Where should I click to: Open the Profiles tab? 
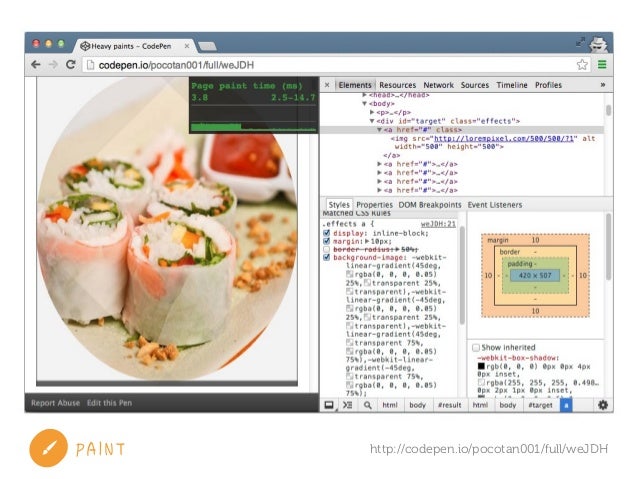[548, 85]
